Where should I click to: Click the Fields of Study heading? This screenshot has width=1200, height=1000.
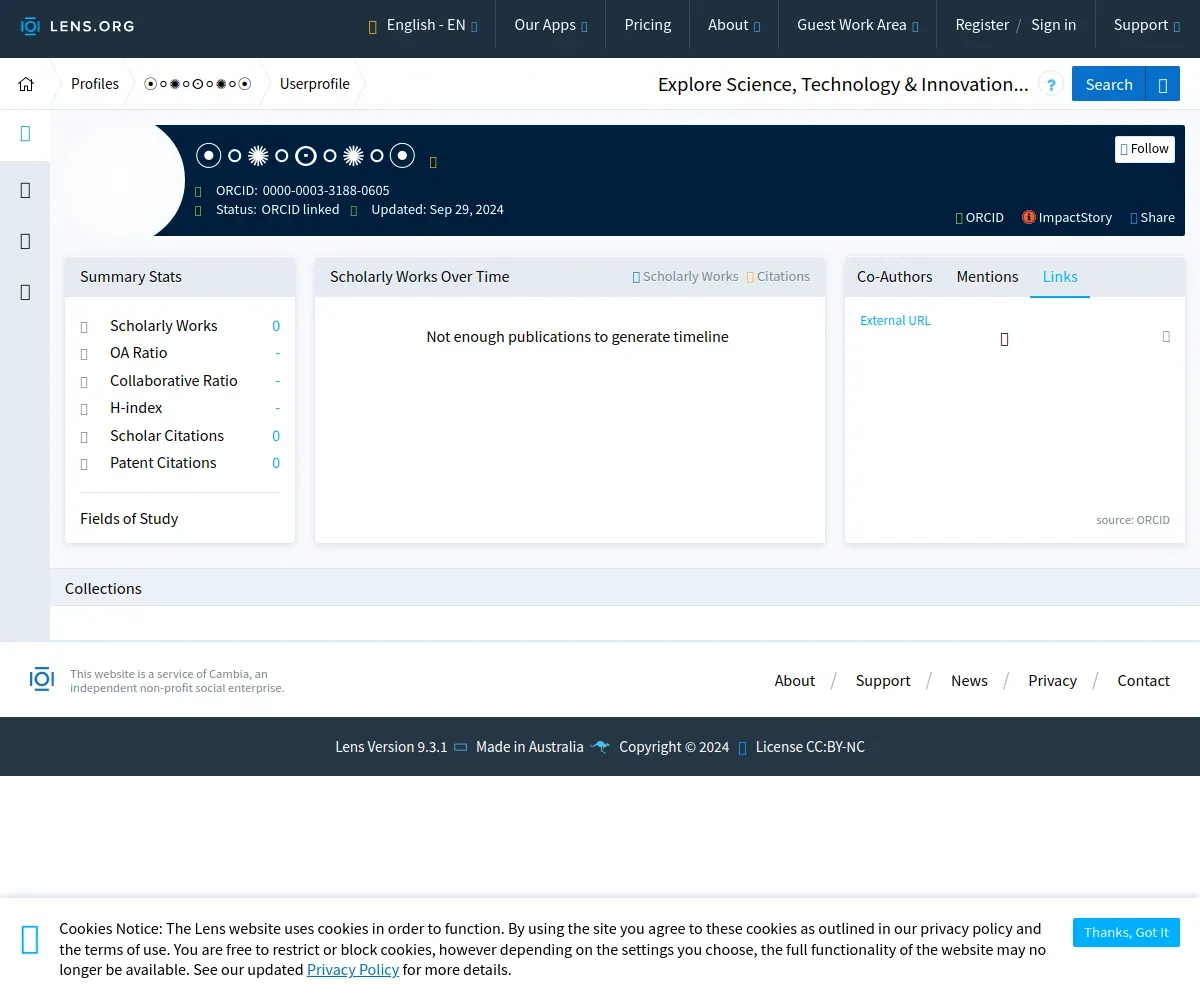[129, 519]
